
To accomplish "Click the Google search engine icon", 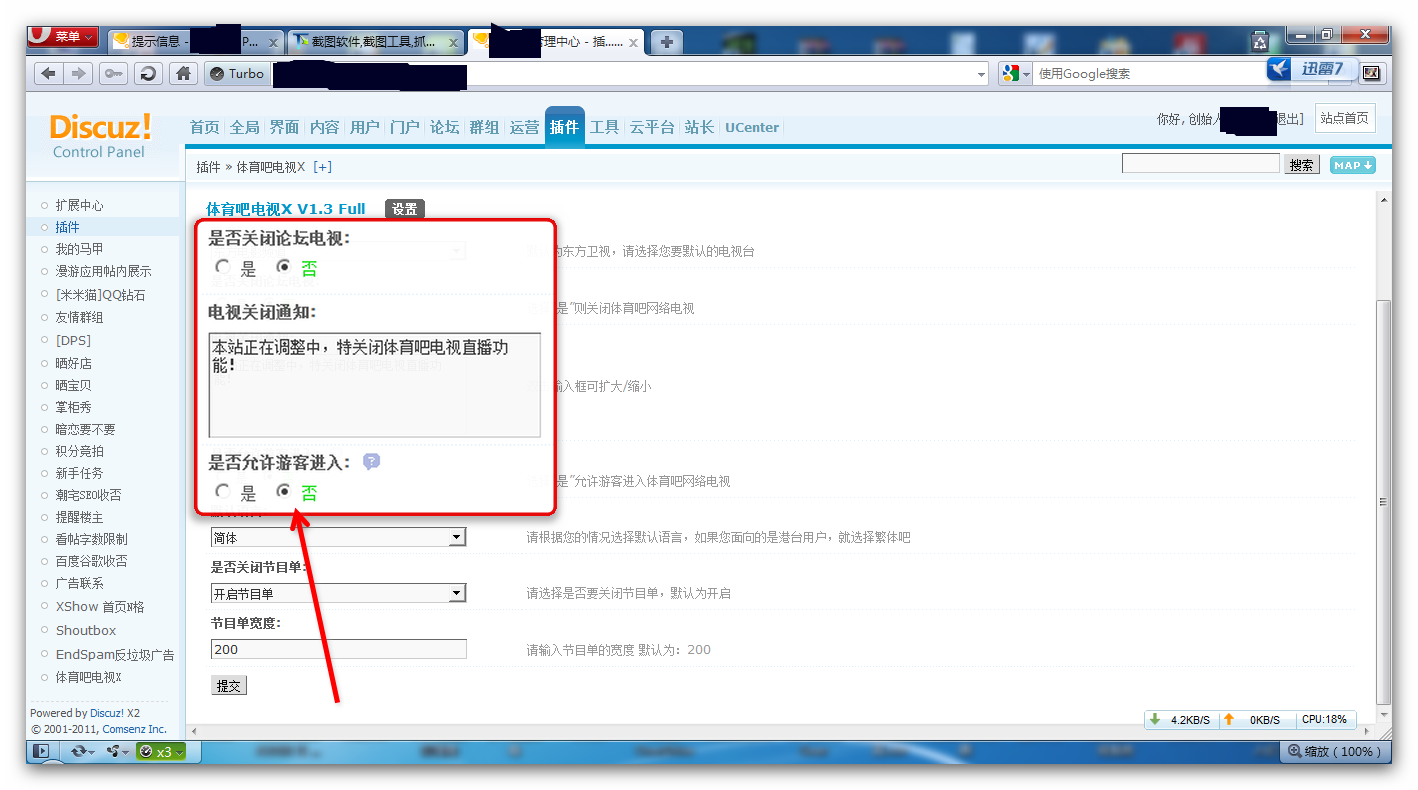I will click(1011, 73).
